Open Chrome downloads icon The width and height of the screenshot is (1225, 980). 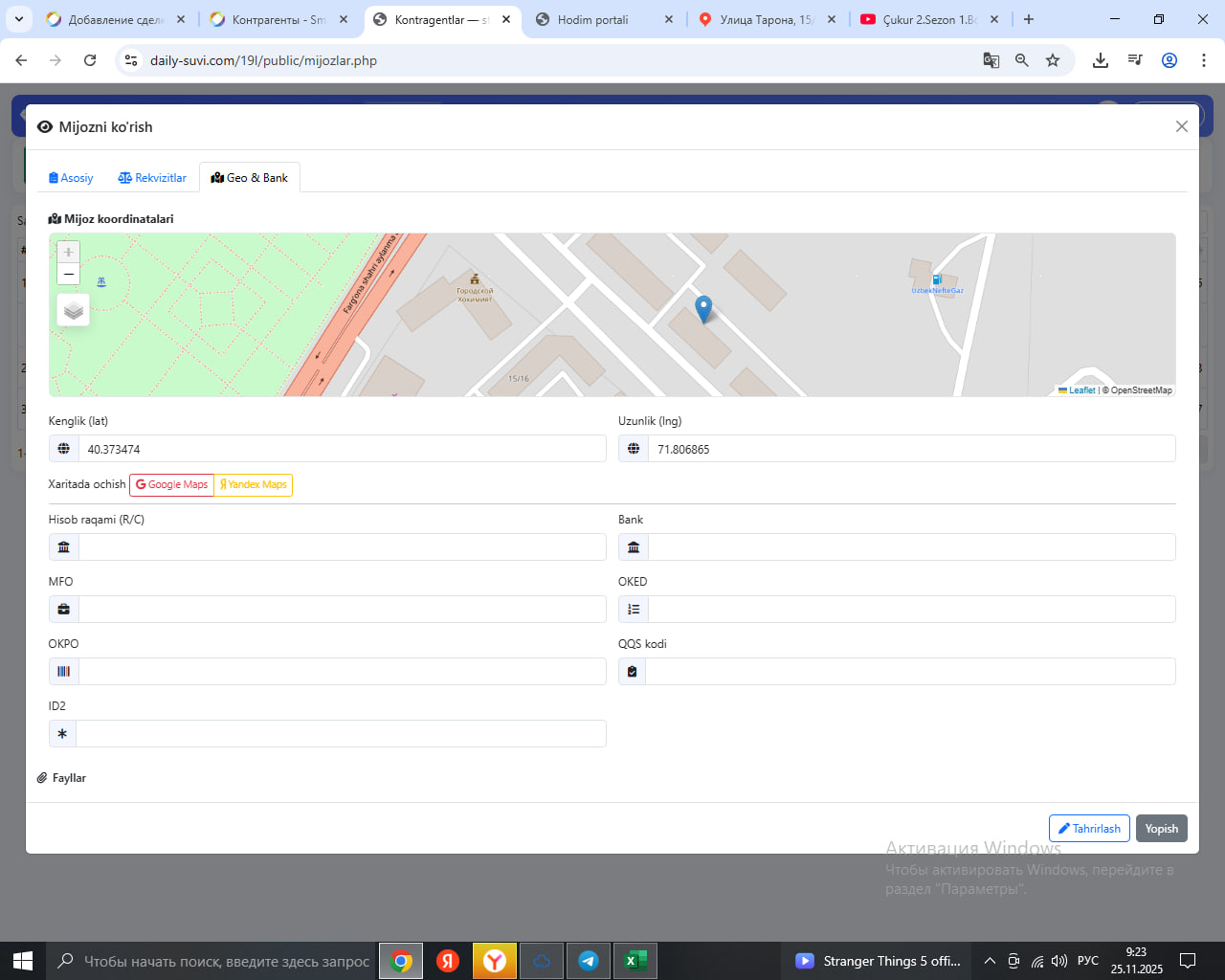pyautogui.click(x=1101, y=60)
